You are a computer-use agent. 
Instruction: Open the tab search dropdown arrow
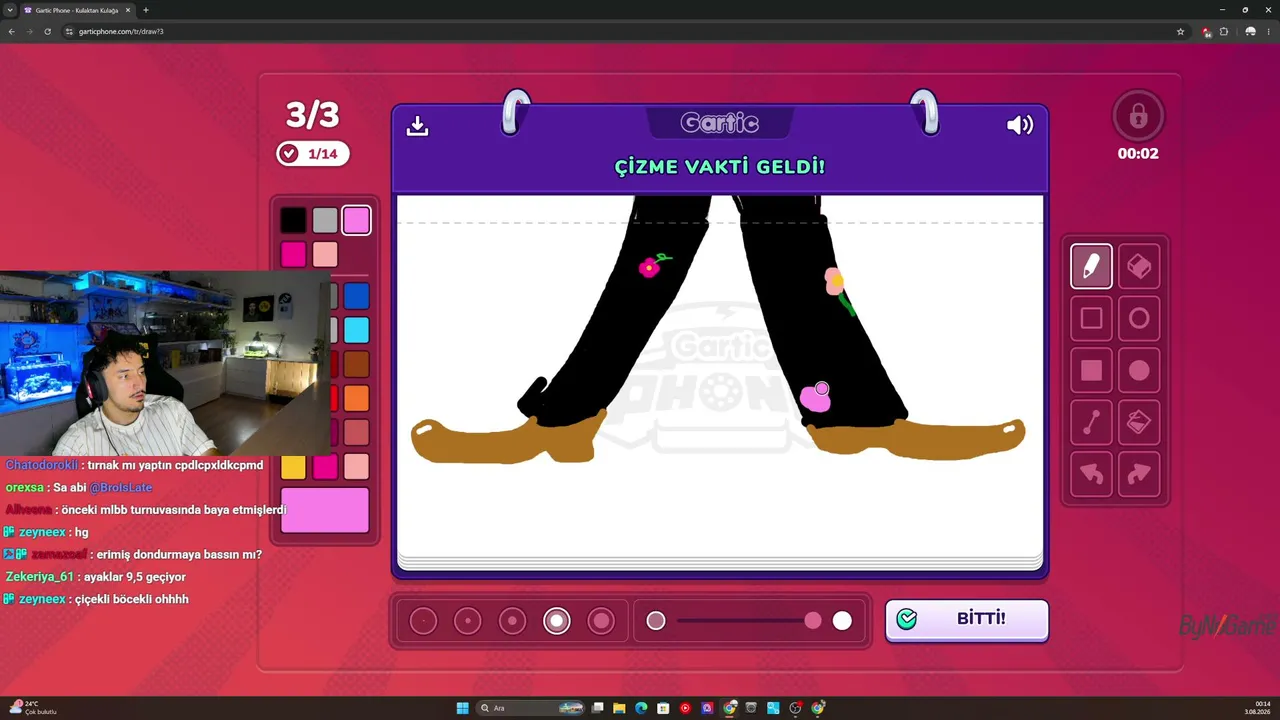(x=10, y=10)
